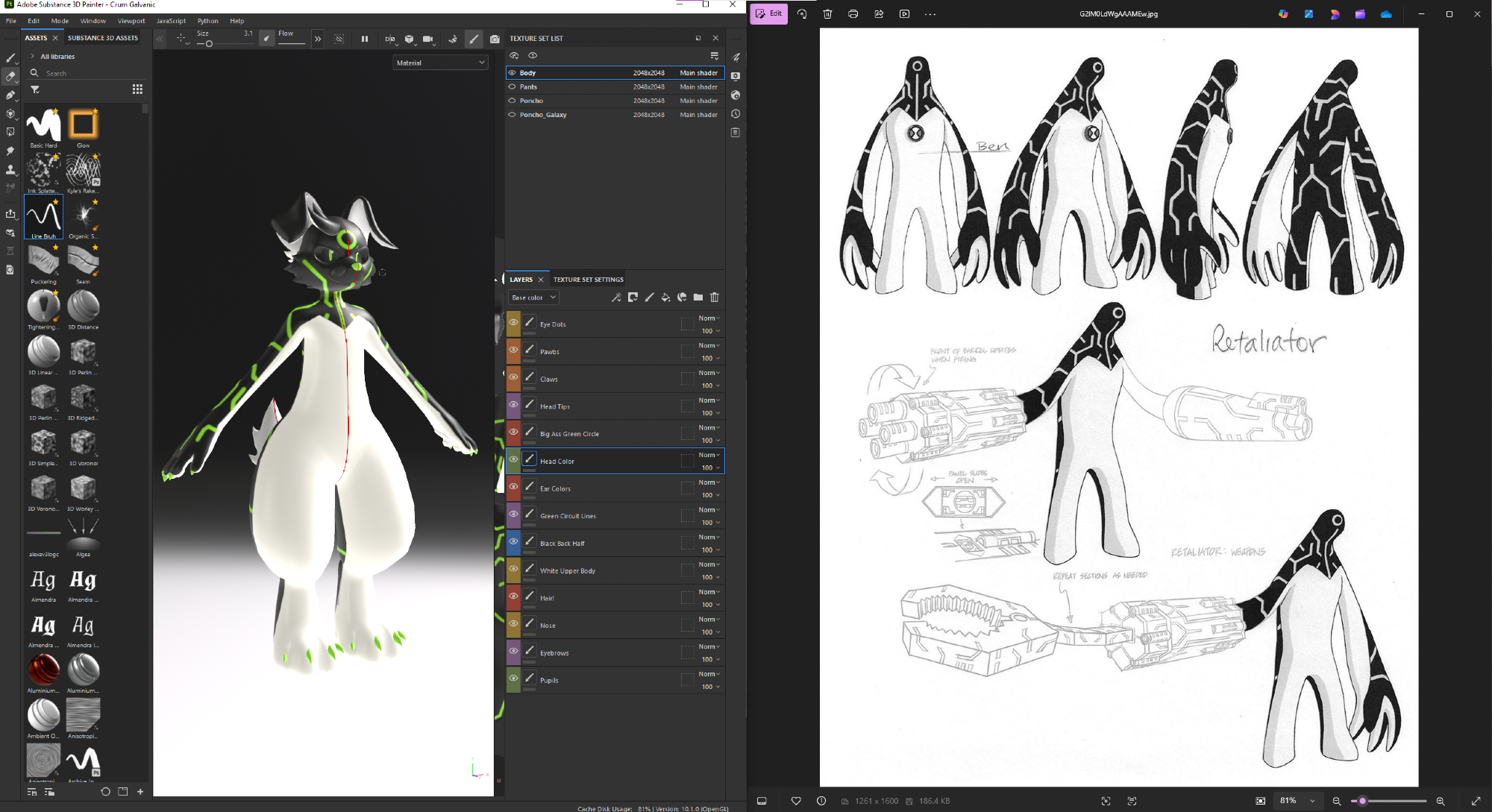
Task: Hide the Pants texture set
Action: 512,86
